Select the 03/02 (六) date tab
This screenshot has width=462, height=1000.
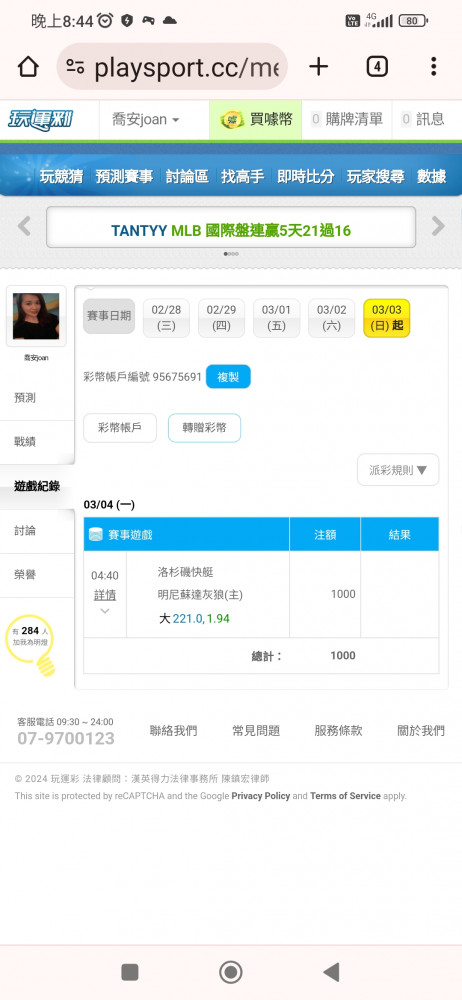pyautogui.click(x=332, y=318)
